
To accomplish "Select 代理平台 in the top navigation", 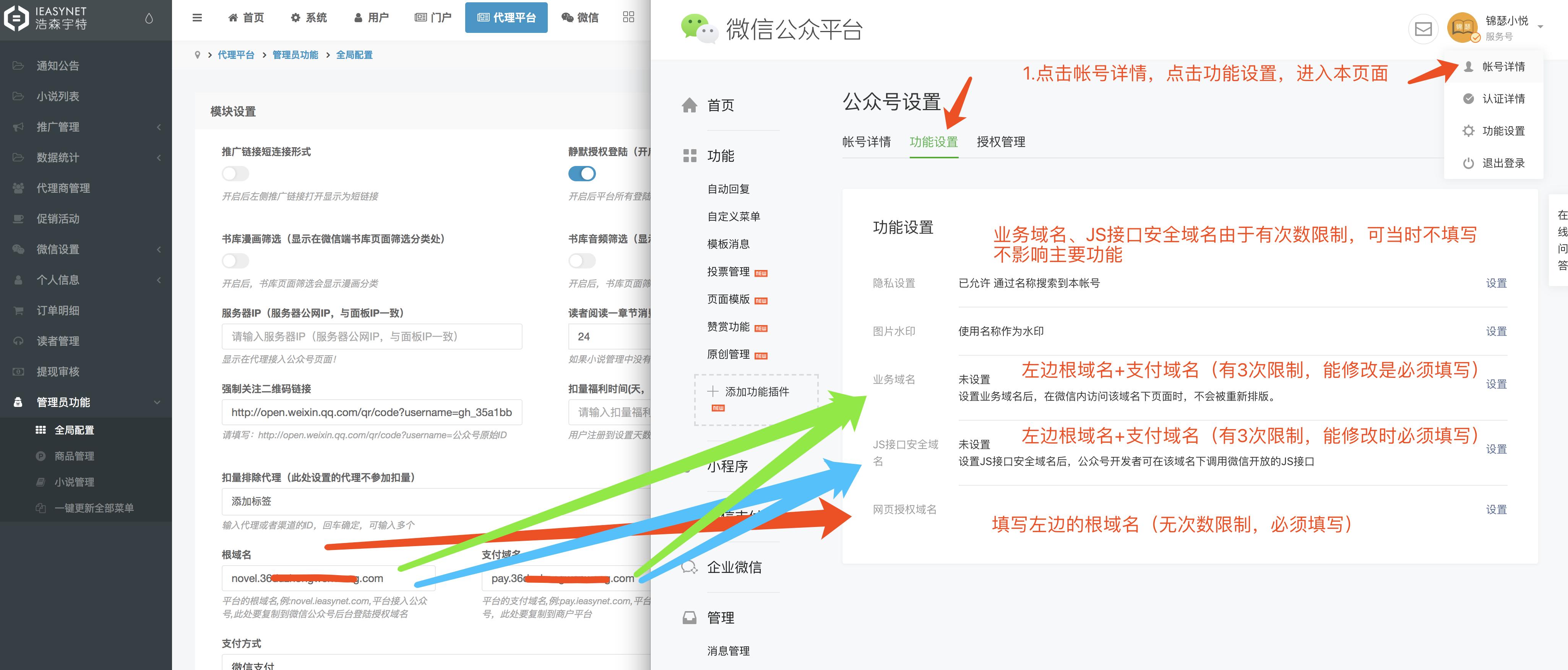I will pyautogui.click(x=506, y=17).
